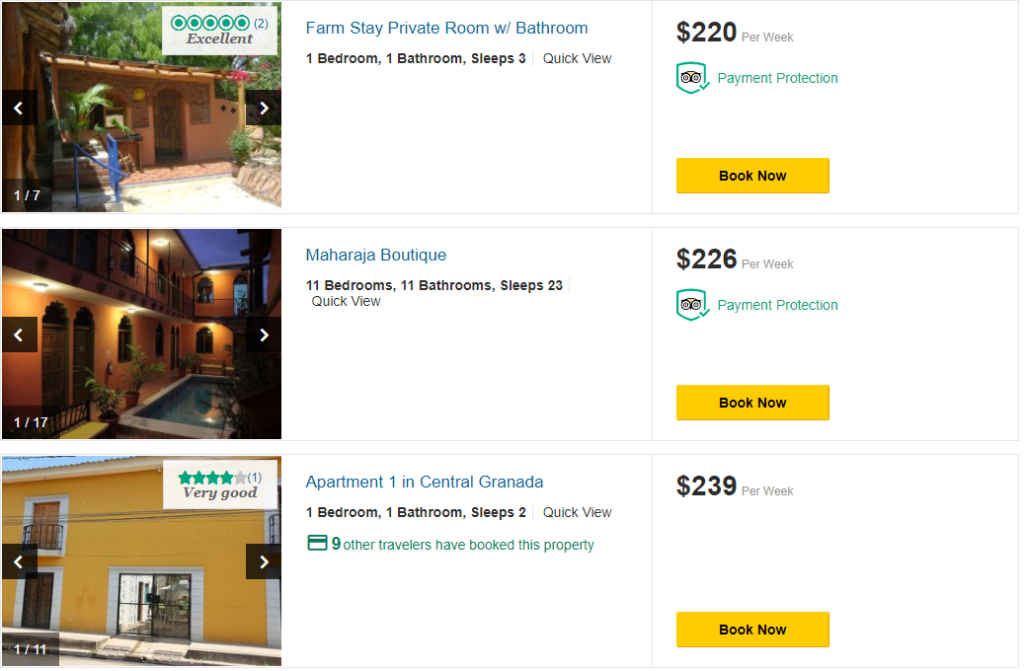Open the Maharaja Boutique listing title
Screen dimensions: 1024x671
tap(376, 255)
